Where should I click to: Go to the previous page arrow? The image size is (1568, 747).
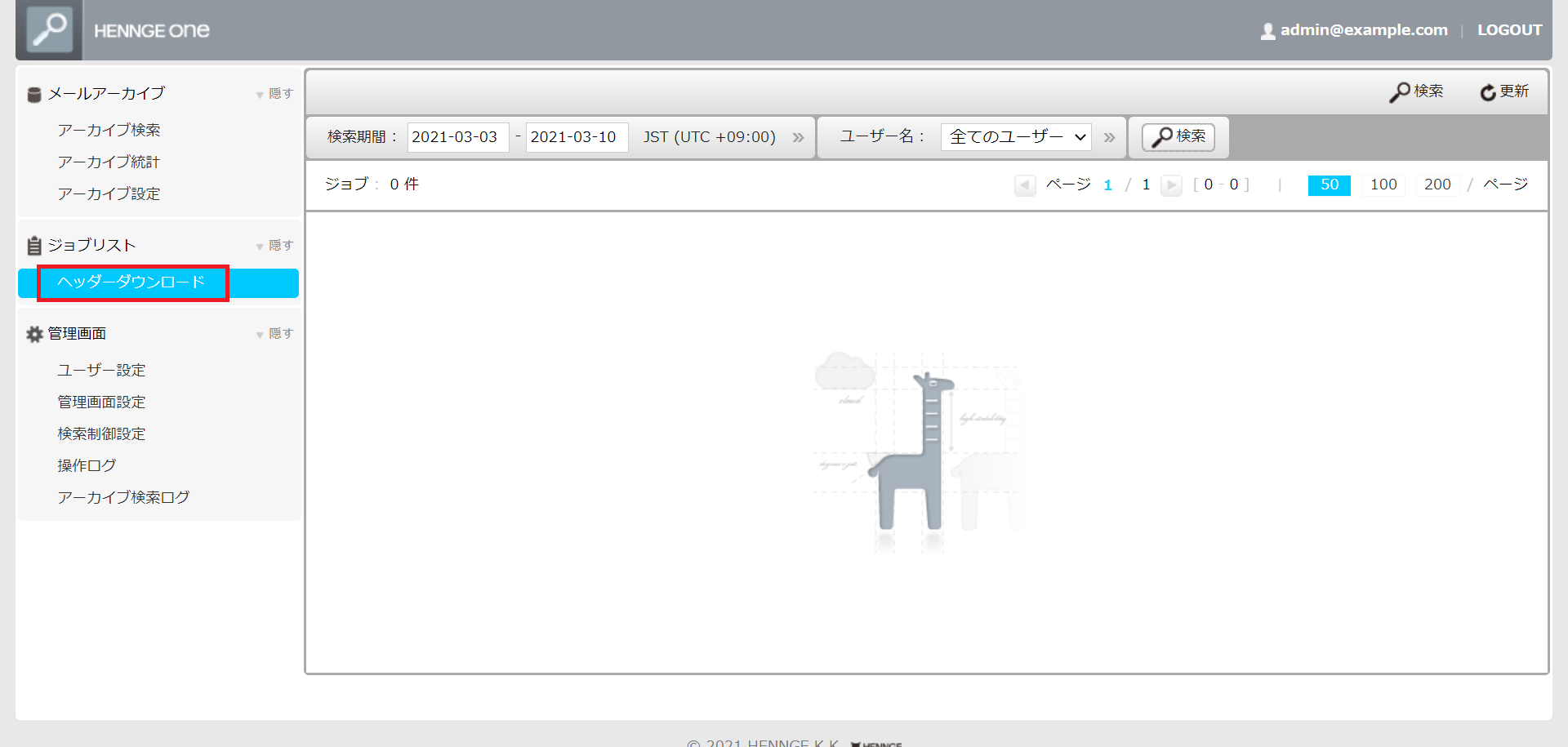pyautogui.click(x=1025, y=185)
